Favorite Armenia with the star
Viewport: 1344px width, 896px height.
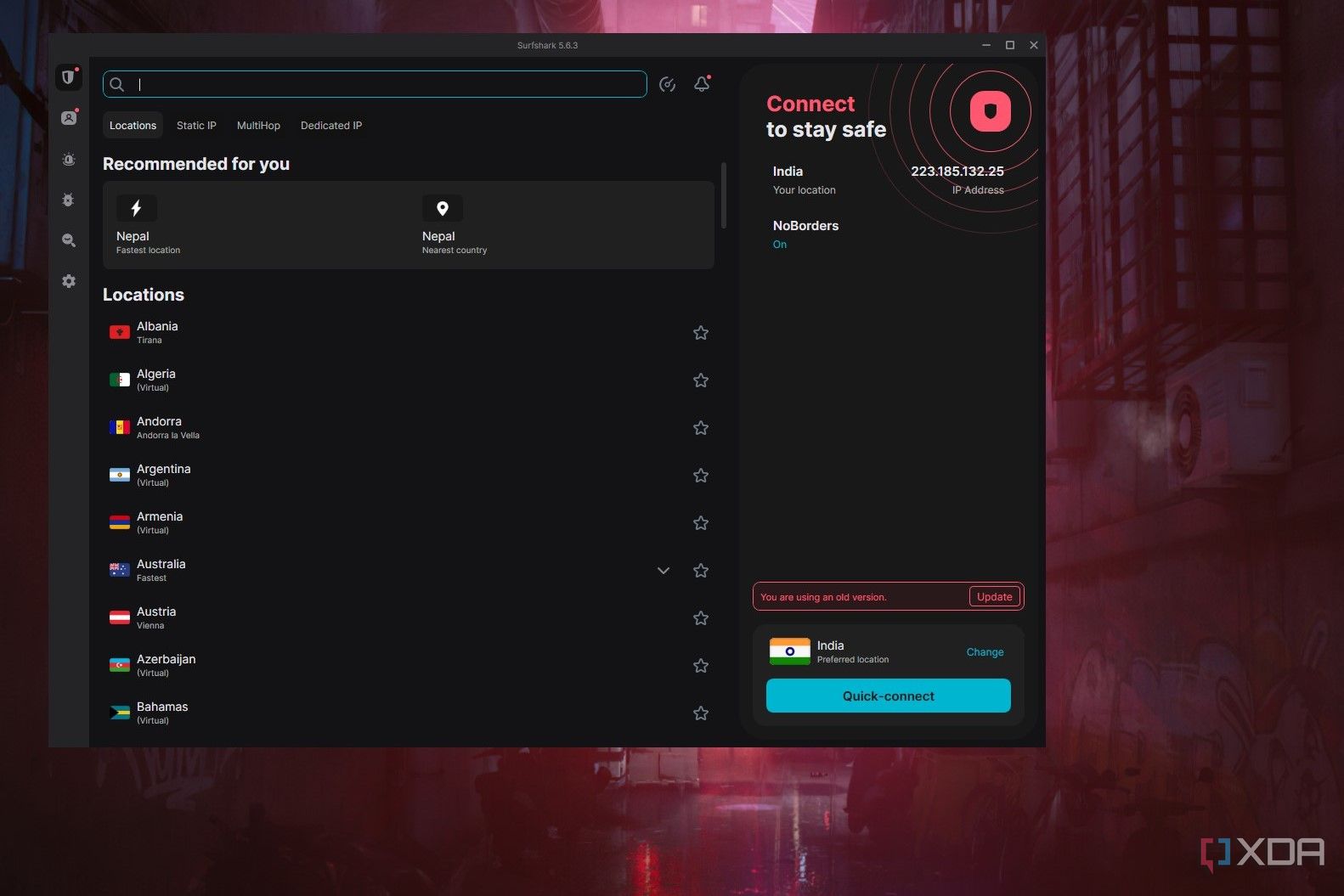point(701,523)
